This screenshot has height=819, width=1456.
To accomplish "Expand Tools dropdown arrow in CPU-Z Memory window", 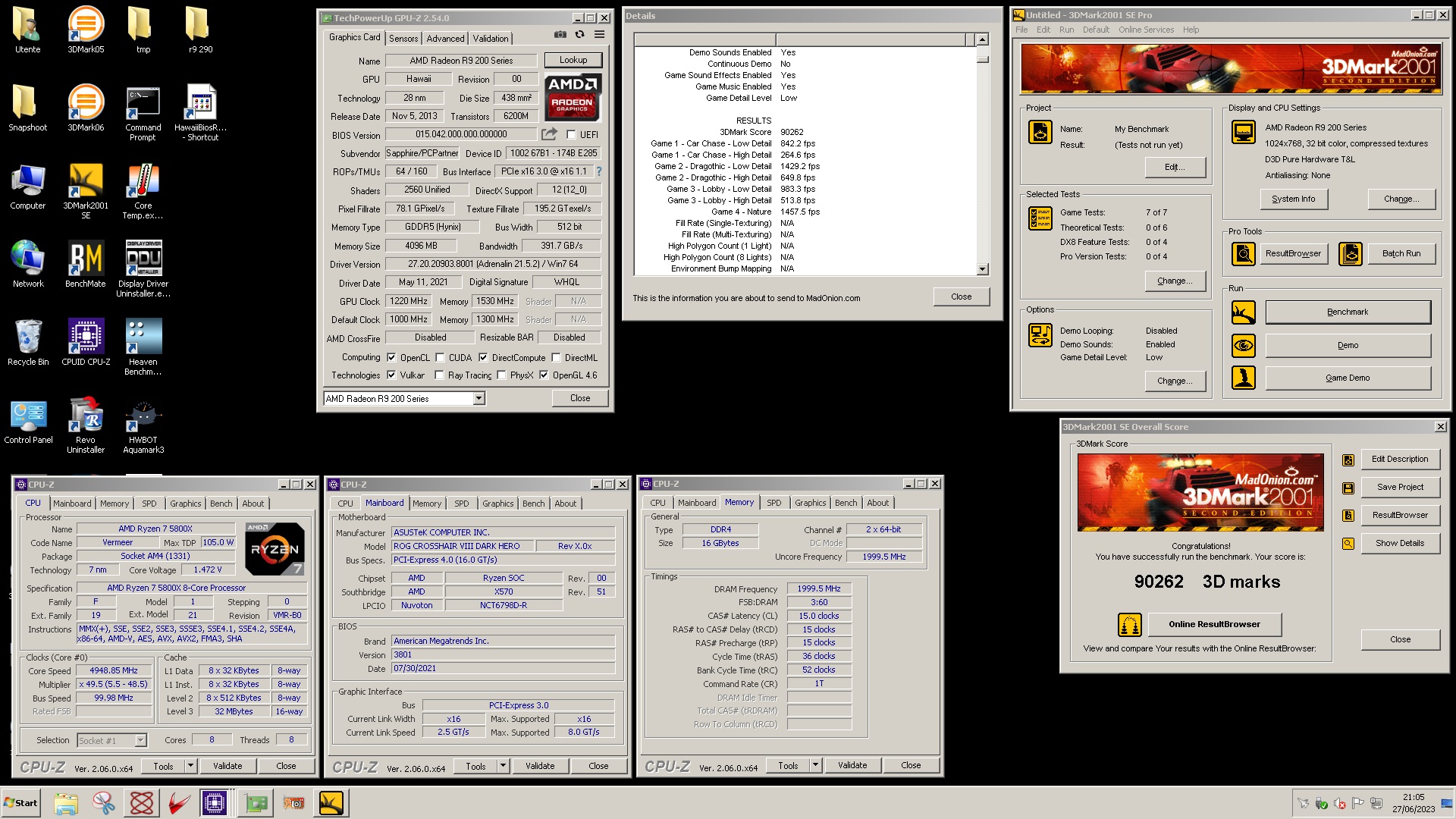I will 816,765.
